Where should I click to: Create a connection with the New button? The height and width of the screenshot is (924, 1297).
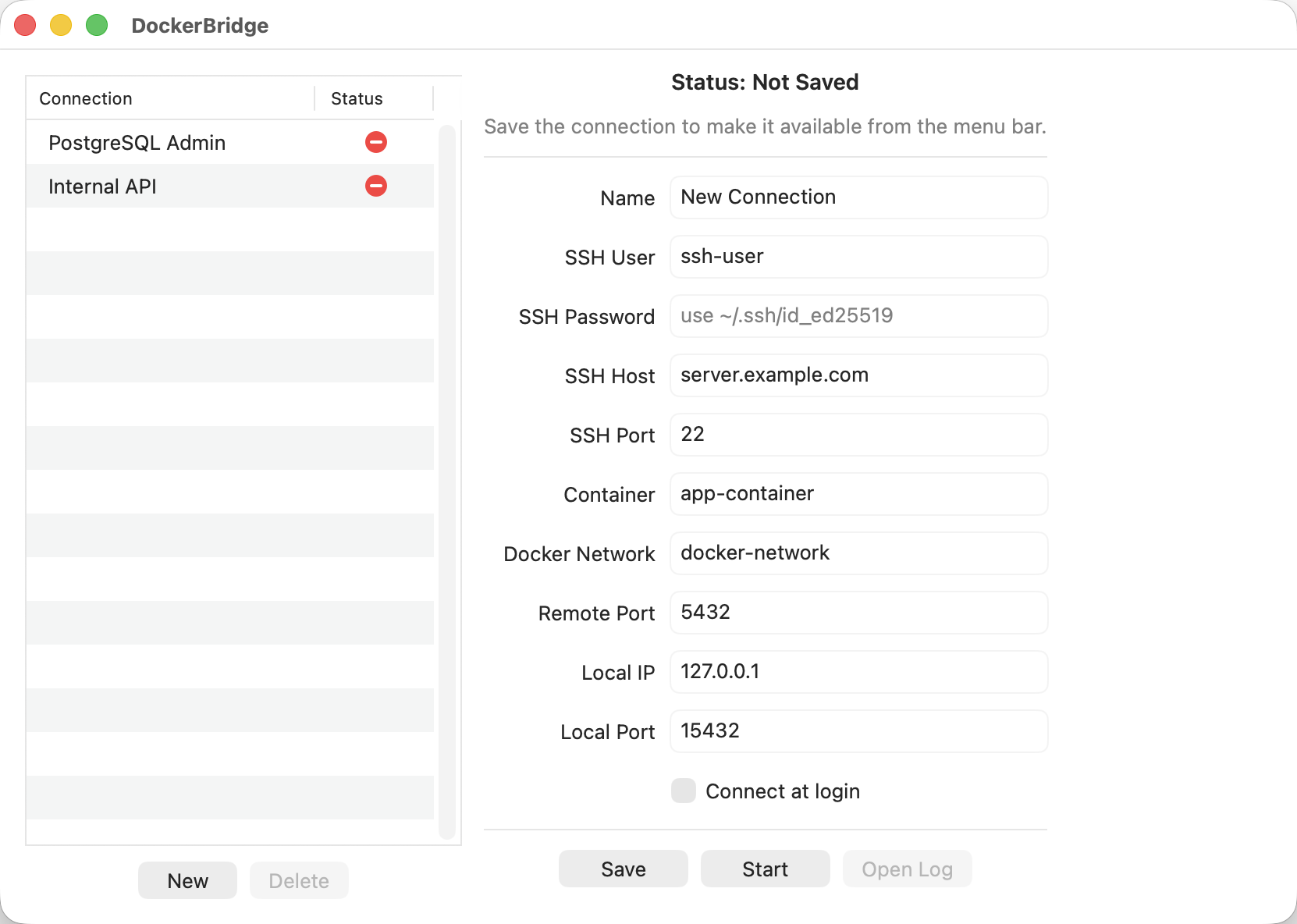coord(187,880)
